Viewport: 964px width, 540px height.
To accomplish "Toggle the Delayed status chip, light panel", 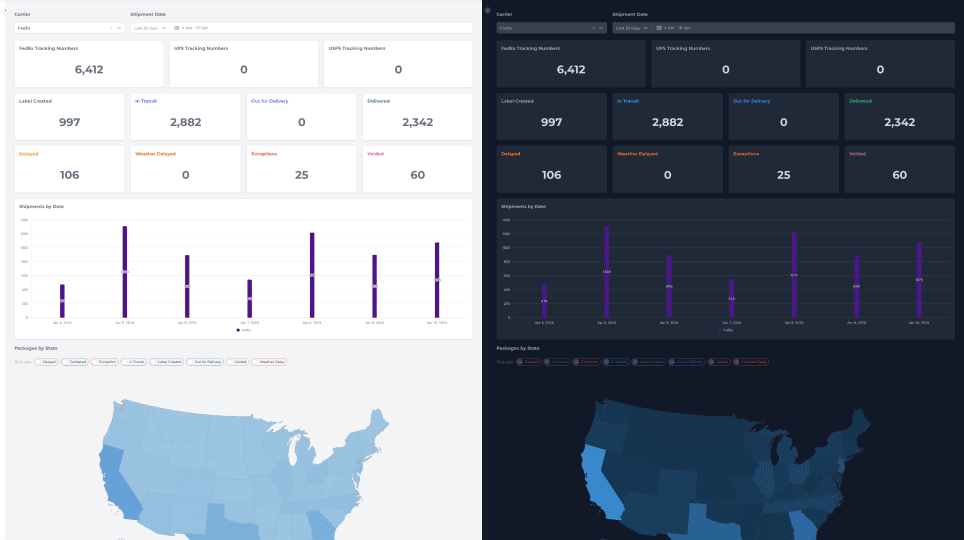I will tap(47, 362).
